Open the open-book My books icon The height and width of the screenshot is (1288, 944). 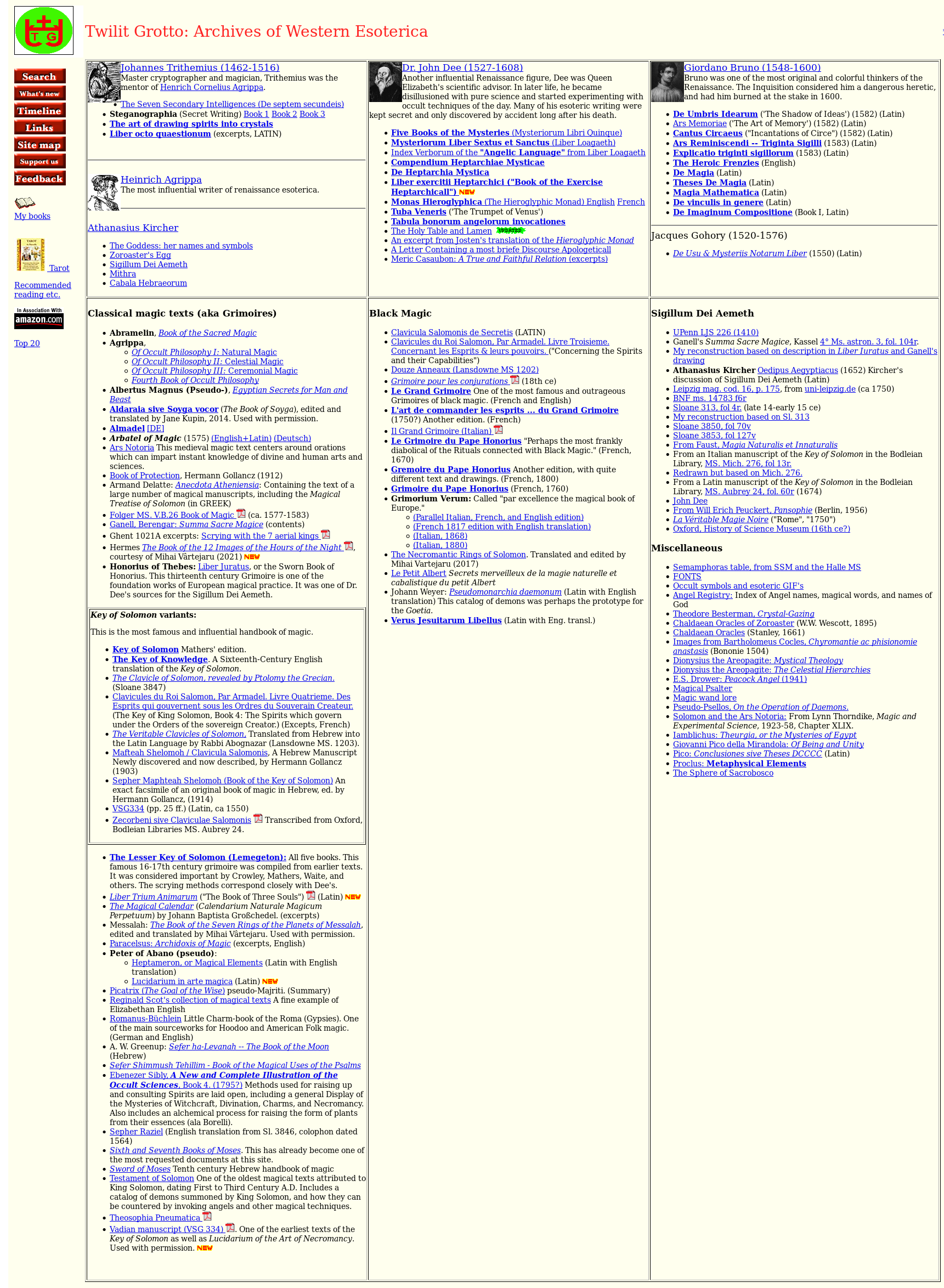point(25,202)
